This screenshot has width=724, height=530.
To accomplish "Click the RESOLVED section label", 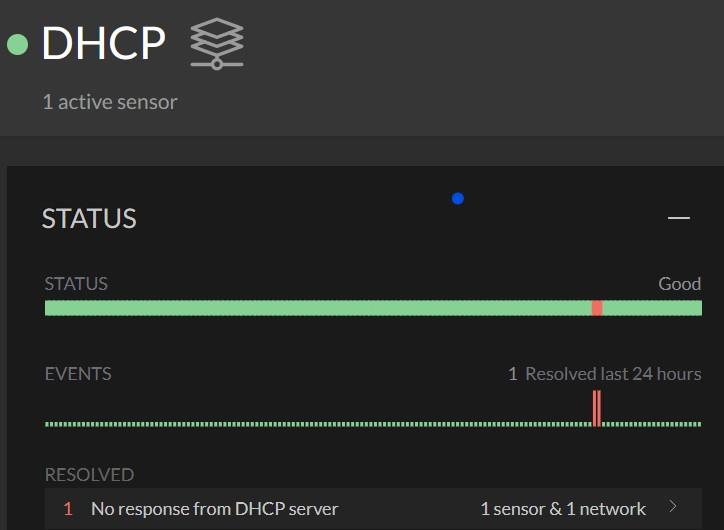I will (x=89, y=475).
